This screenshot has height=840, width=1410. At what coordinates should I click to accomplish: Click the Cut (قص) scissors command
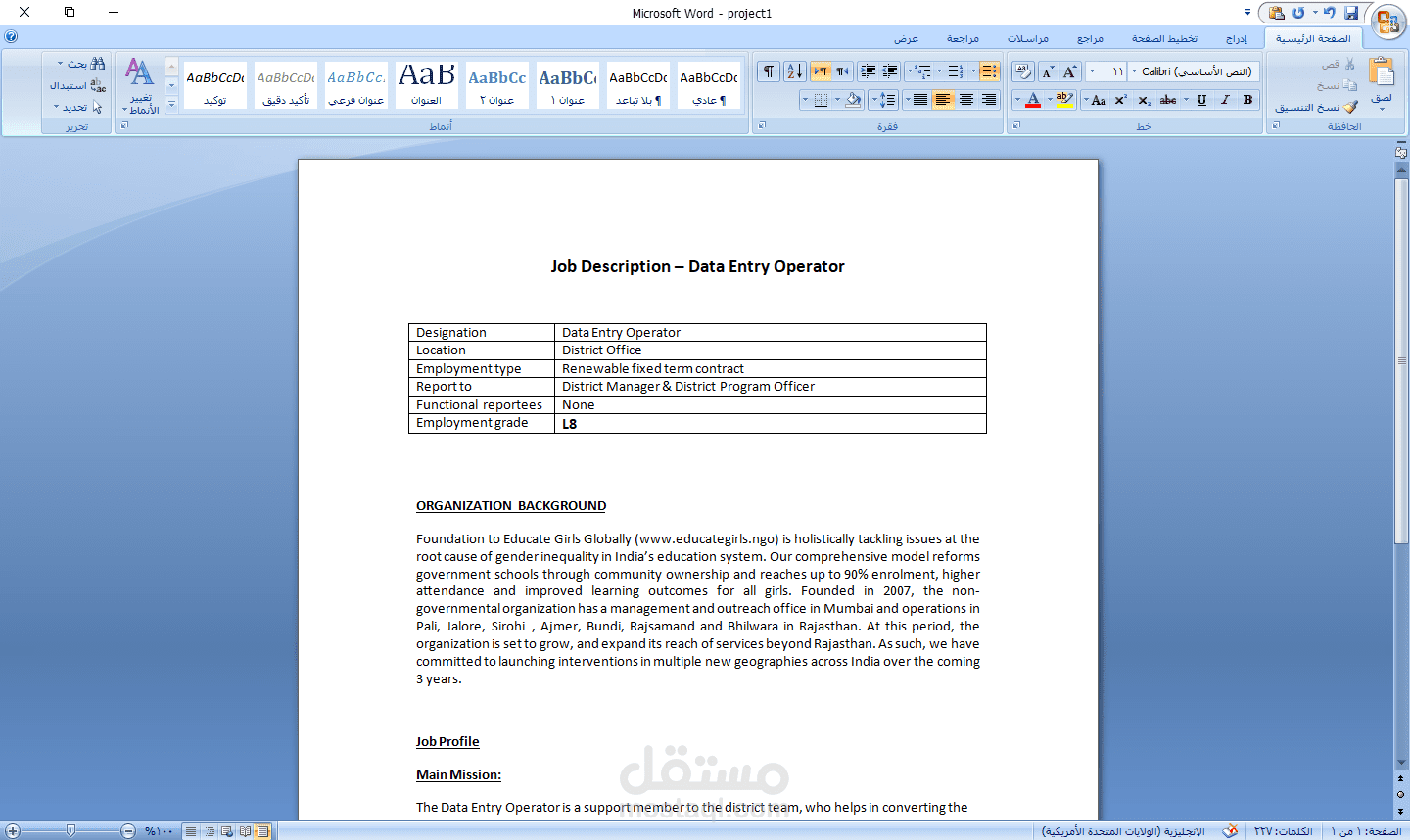1339,64
